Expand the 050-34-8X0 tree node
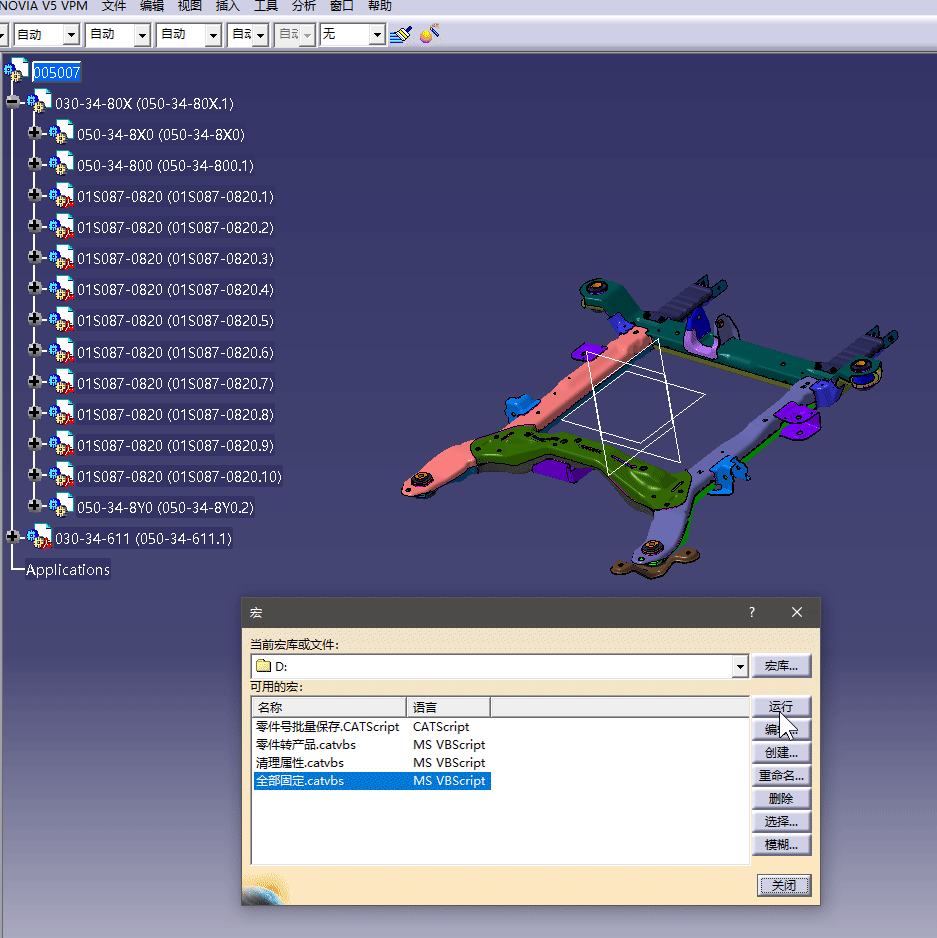Image resolution: width=937 pixels, height=938 pixels. (34, 133)
